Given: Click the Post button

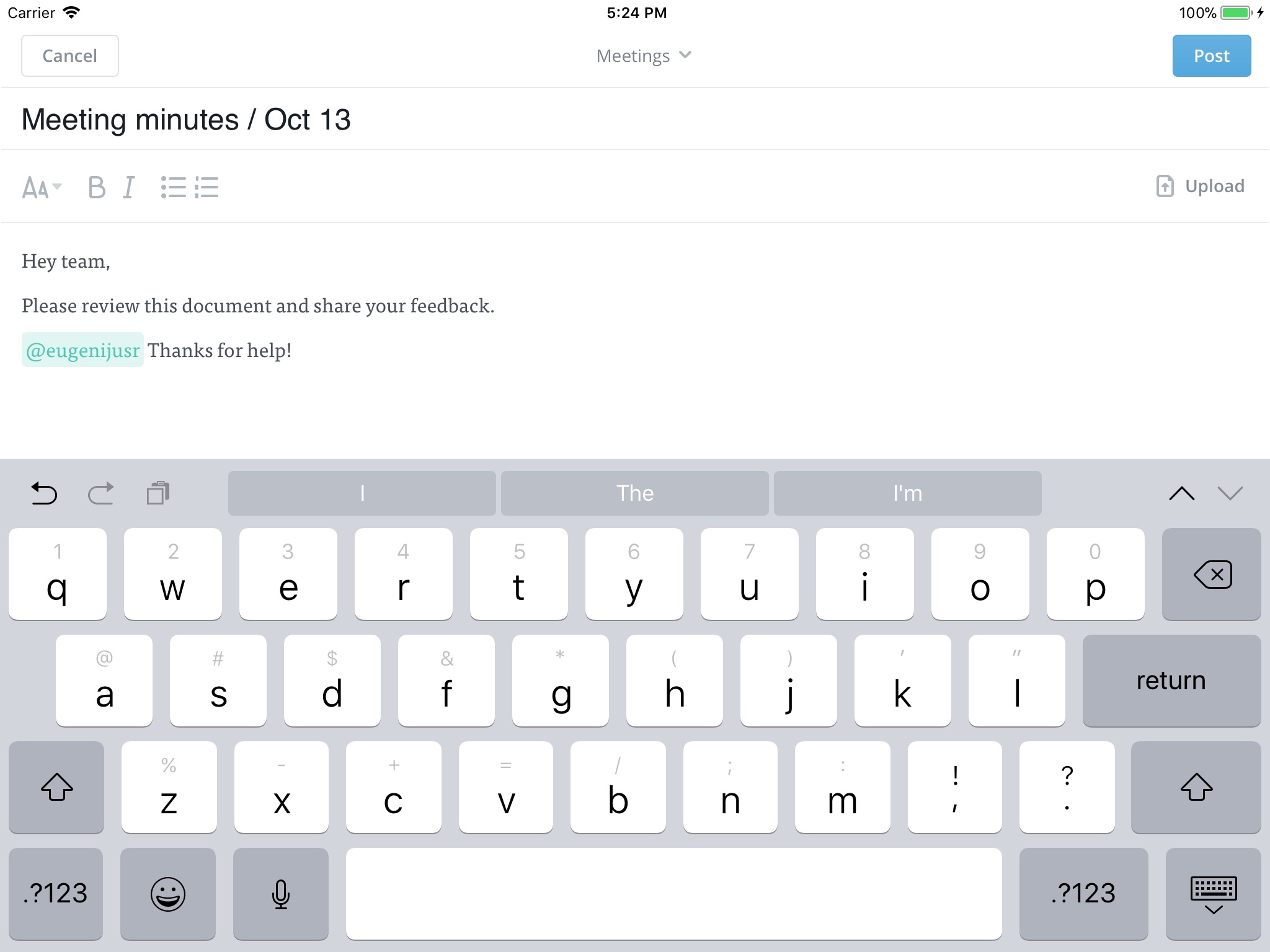Looking at the screenshot, I should pos(1210,54).
